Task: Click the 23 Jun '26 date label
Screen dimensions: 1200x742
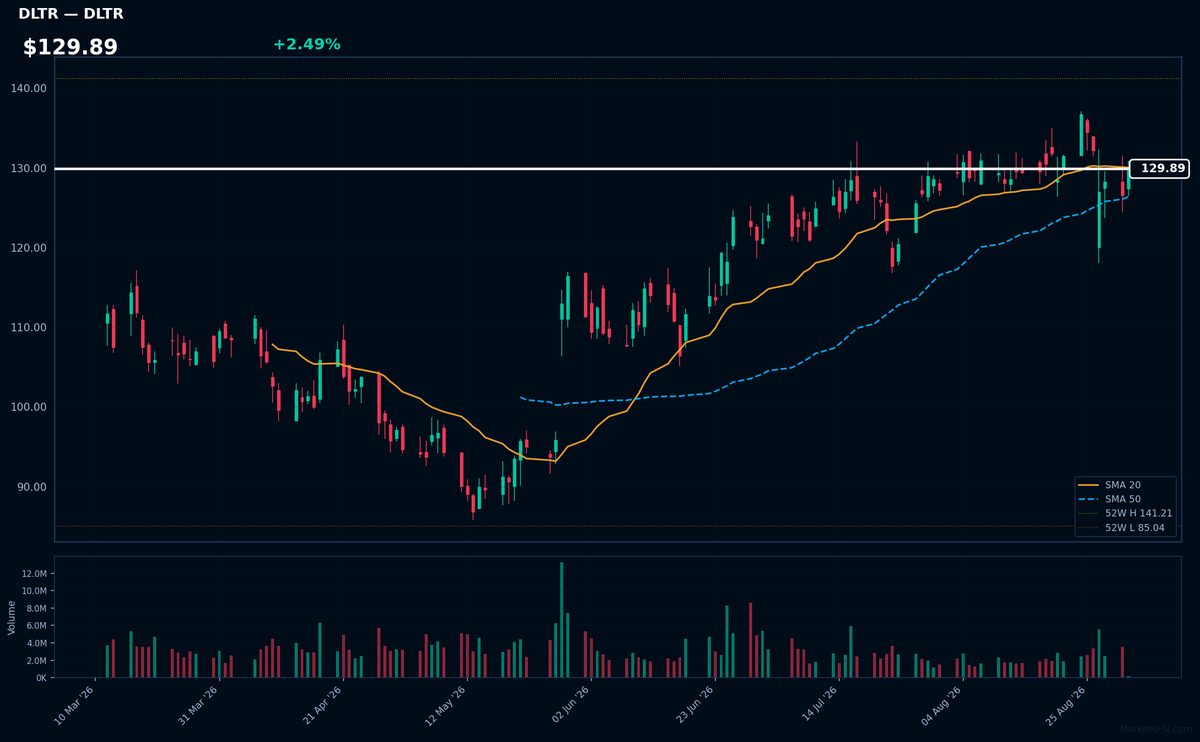Action: [693, 706]
